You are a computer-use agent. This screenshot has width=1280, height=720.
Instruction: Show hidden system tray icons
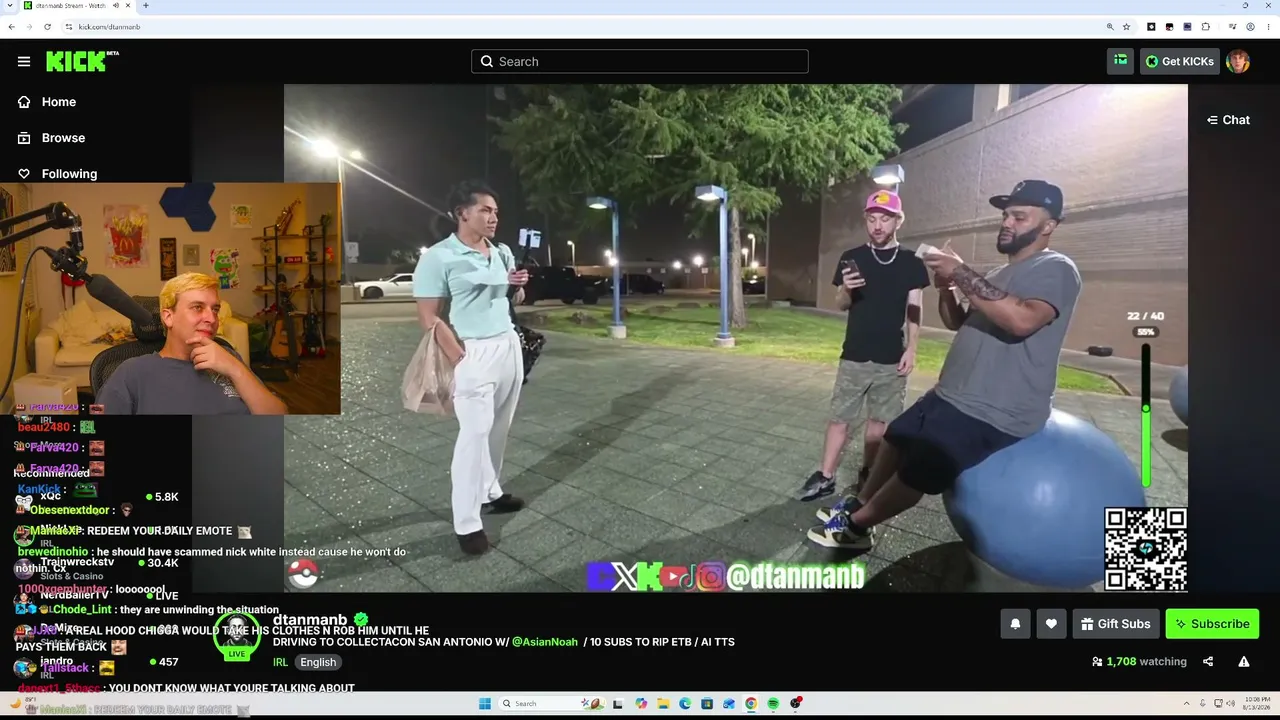click(1188, 704)
